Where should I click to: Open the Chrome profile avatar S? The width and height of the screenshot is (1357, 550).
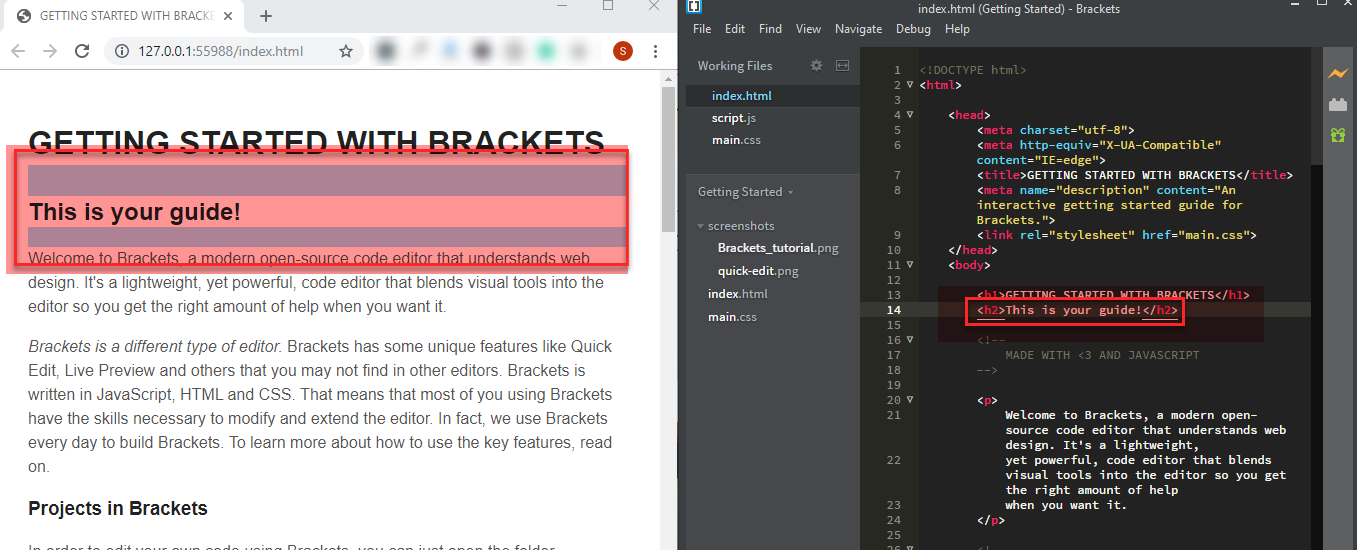click(x=623, y=51)
